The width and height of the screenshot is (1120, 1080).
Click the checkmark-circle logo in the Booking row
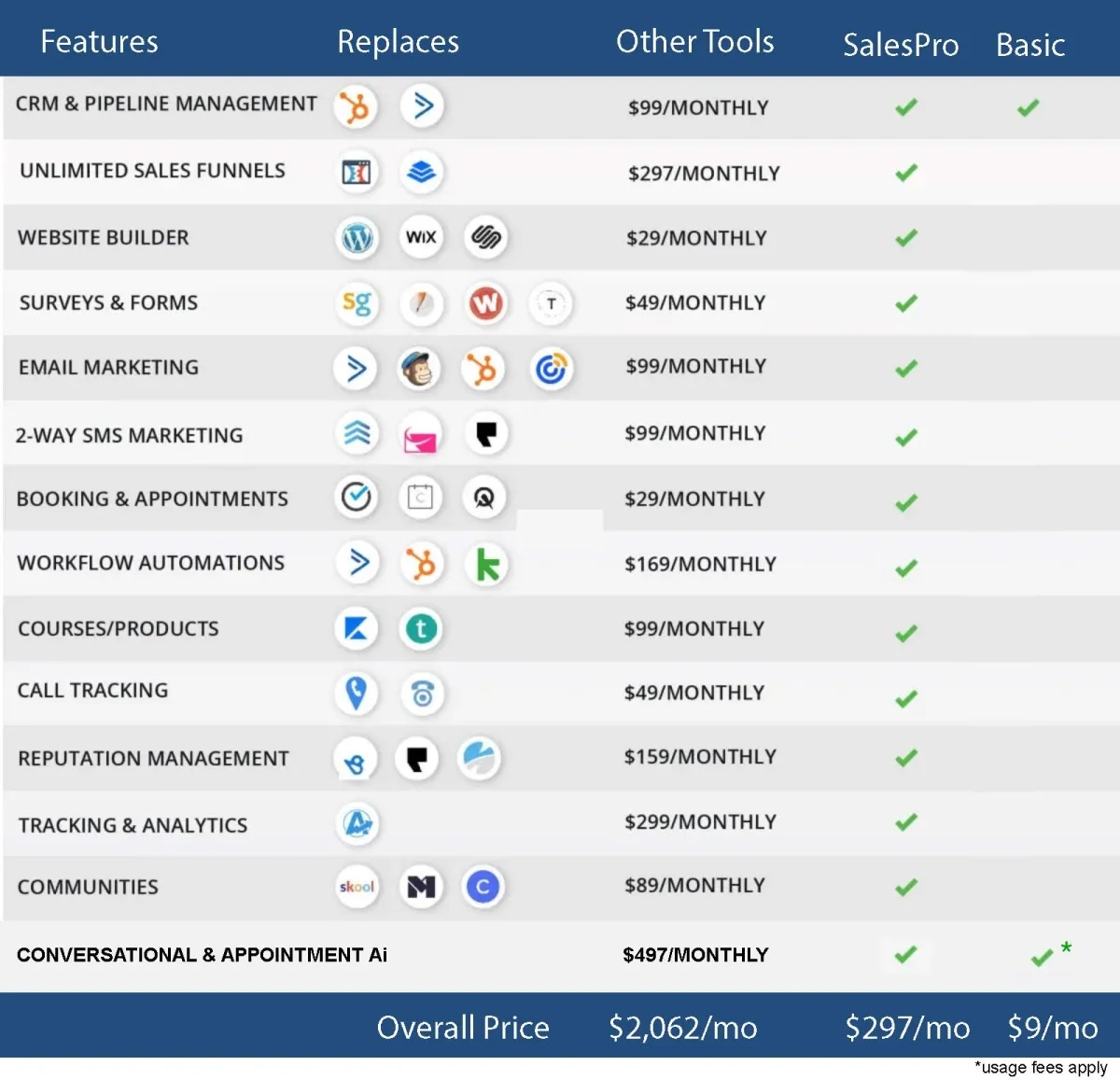[x=357, y=498]
